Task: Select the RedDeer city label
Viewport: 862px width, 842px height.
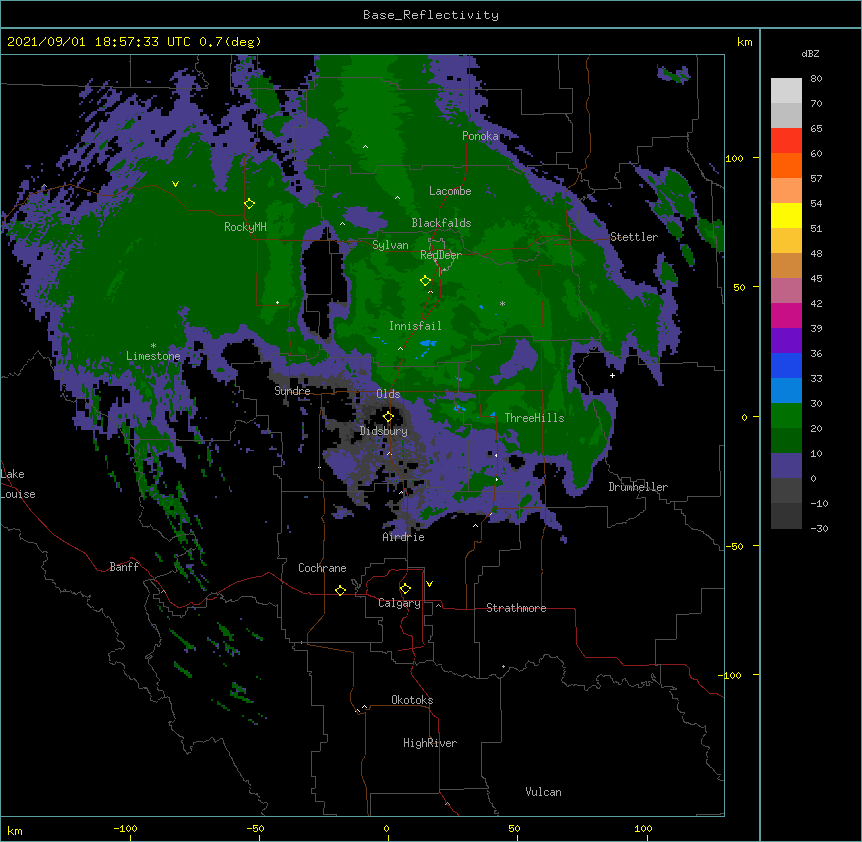Action: coord(441,255)
